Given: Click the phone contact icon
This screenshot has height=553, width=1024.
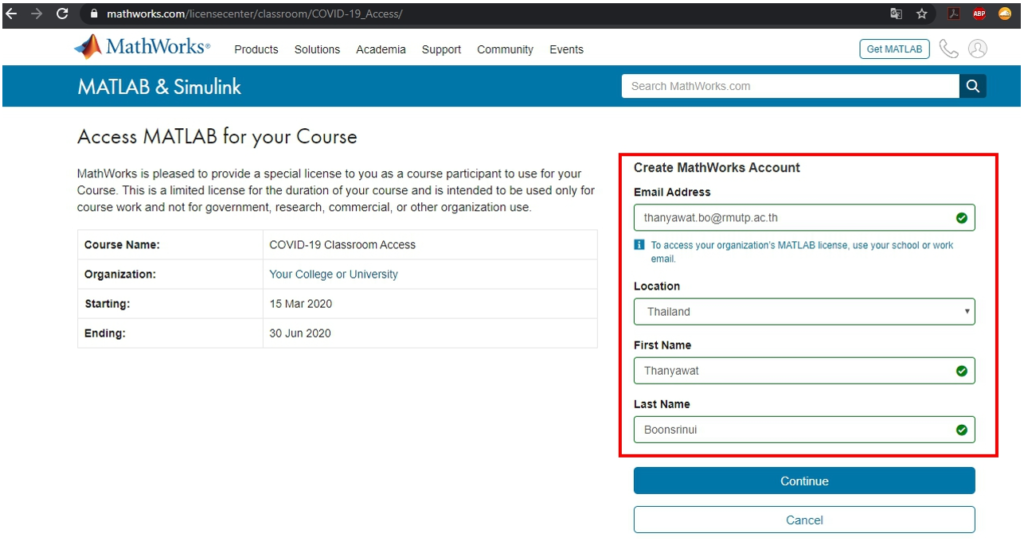Looking at the screenshot, I should pos(949,49).
